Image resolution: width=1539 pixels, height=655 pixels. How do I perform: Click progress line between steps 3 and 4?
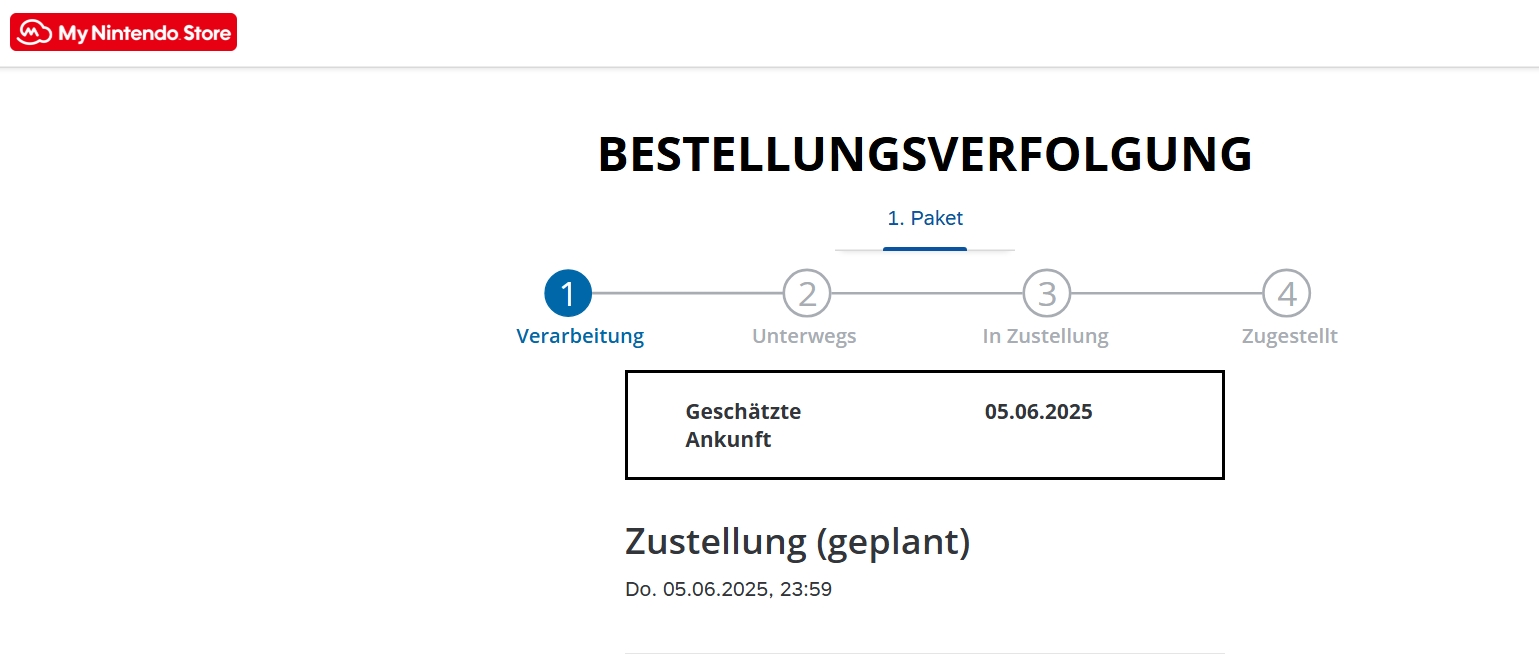tap(1166, 294)
